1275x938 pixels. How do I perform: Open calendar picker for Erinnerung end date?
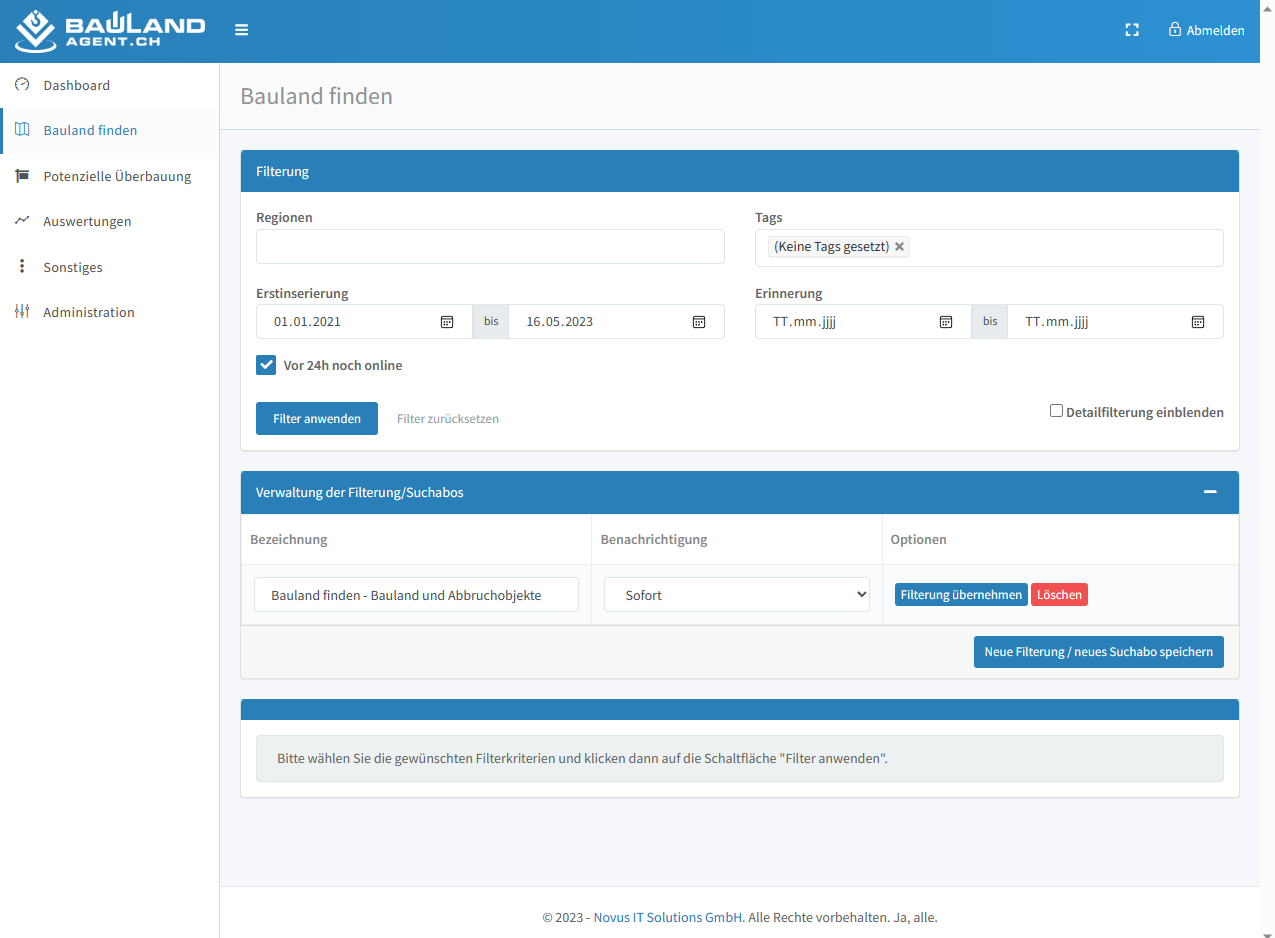[x=1197, y=322]
